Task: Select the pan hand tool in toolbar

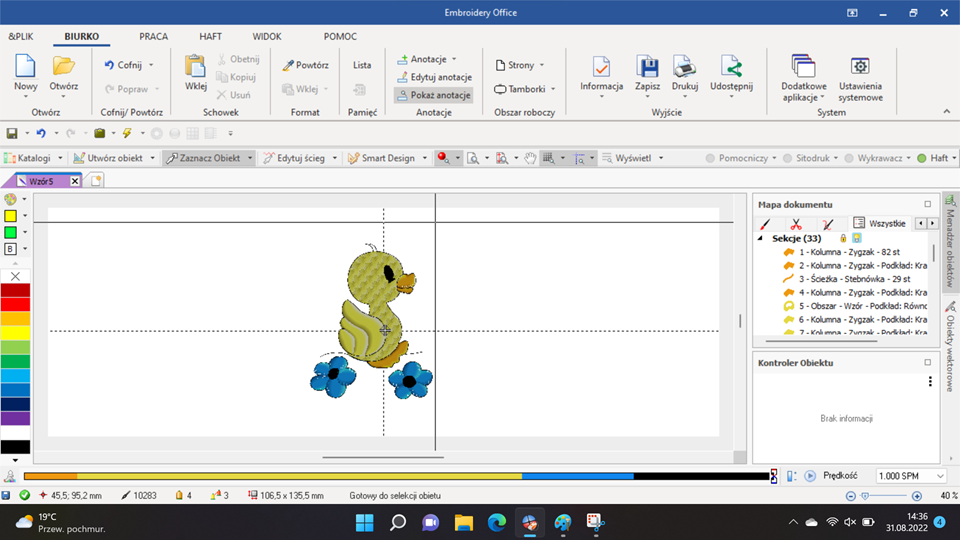Action: pyautogui.click(x=531, y=158)
